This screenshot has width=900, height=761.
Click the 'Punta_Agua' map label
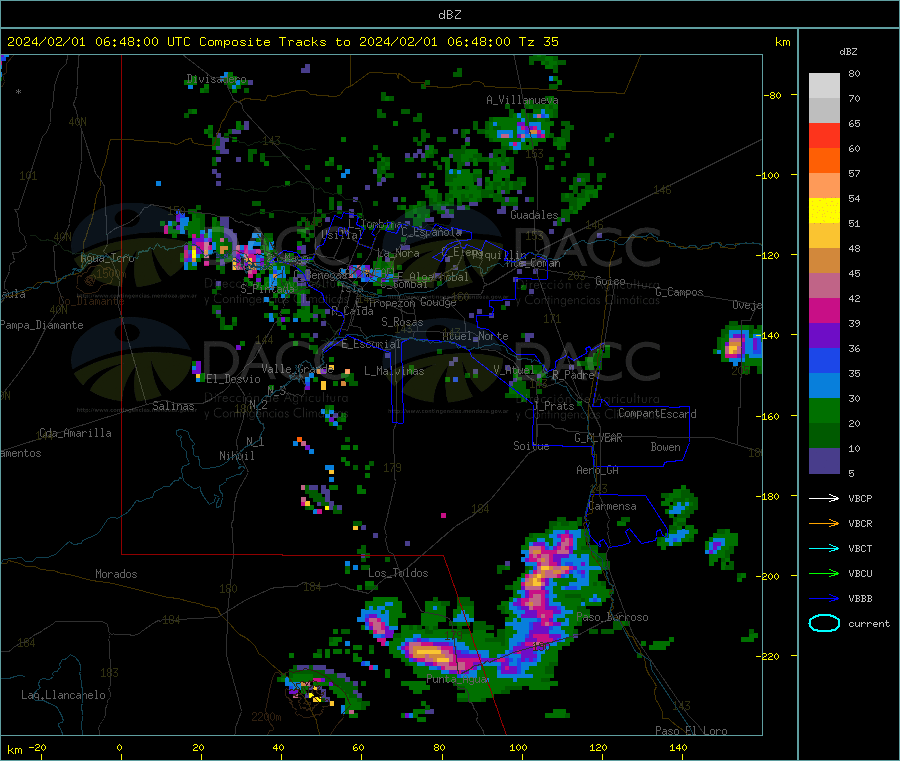457,680
